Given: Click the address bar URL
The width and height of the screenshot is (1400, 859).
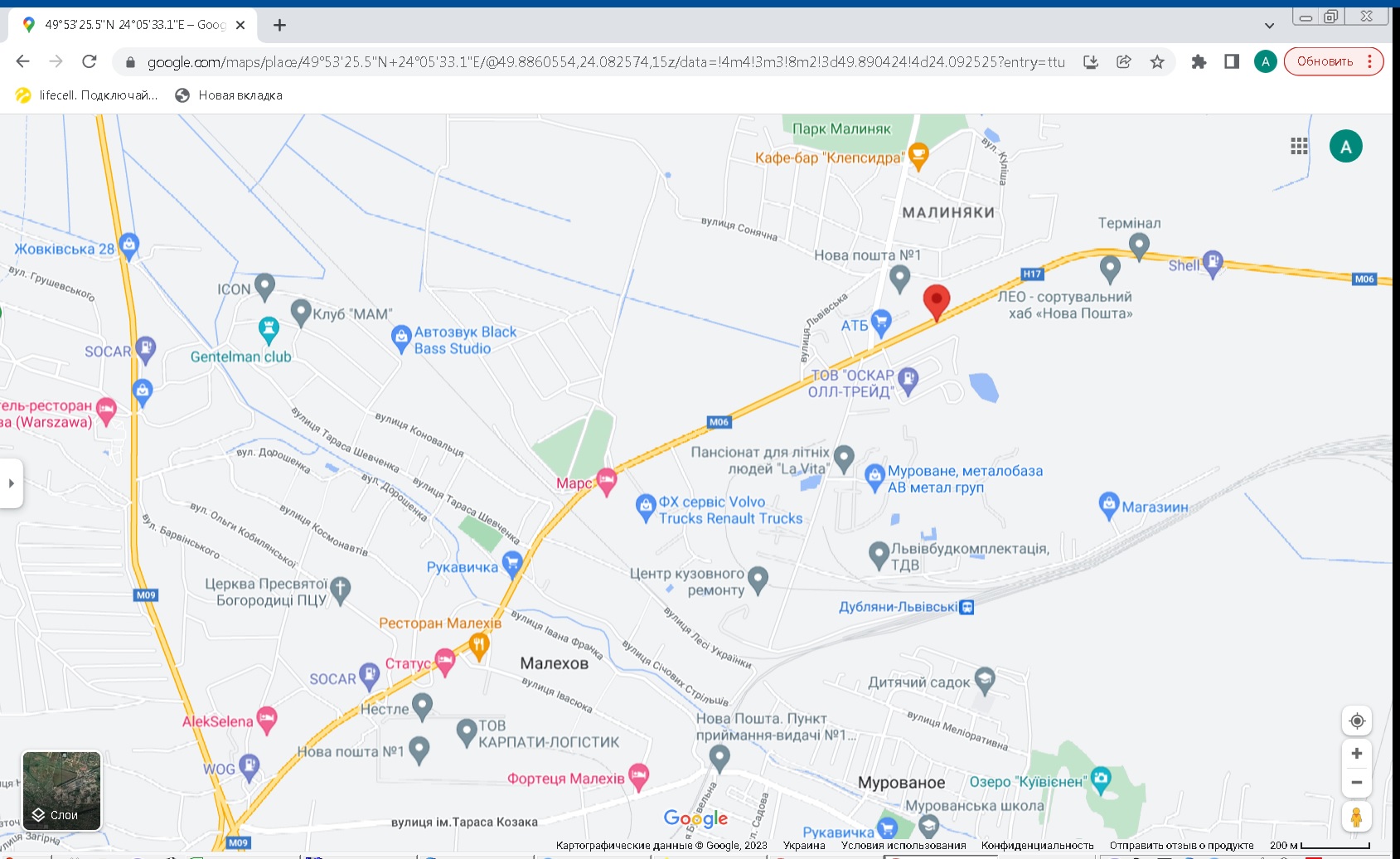Looking at the screenshot, I should [x=606, y=61].
